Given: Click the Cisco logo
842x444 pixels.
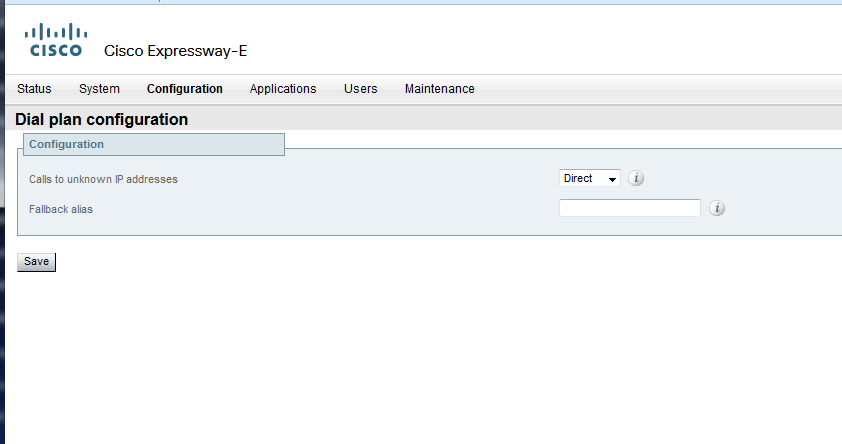Looking at the screenshot, I should 56,40.
